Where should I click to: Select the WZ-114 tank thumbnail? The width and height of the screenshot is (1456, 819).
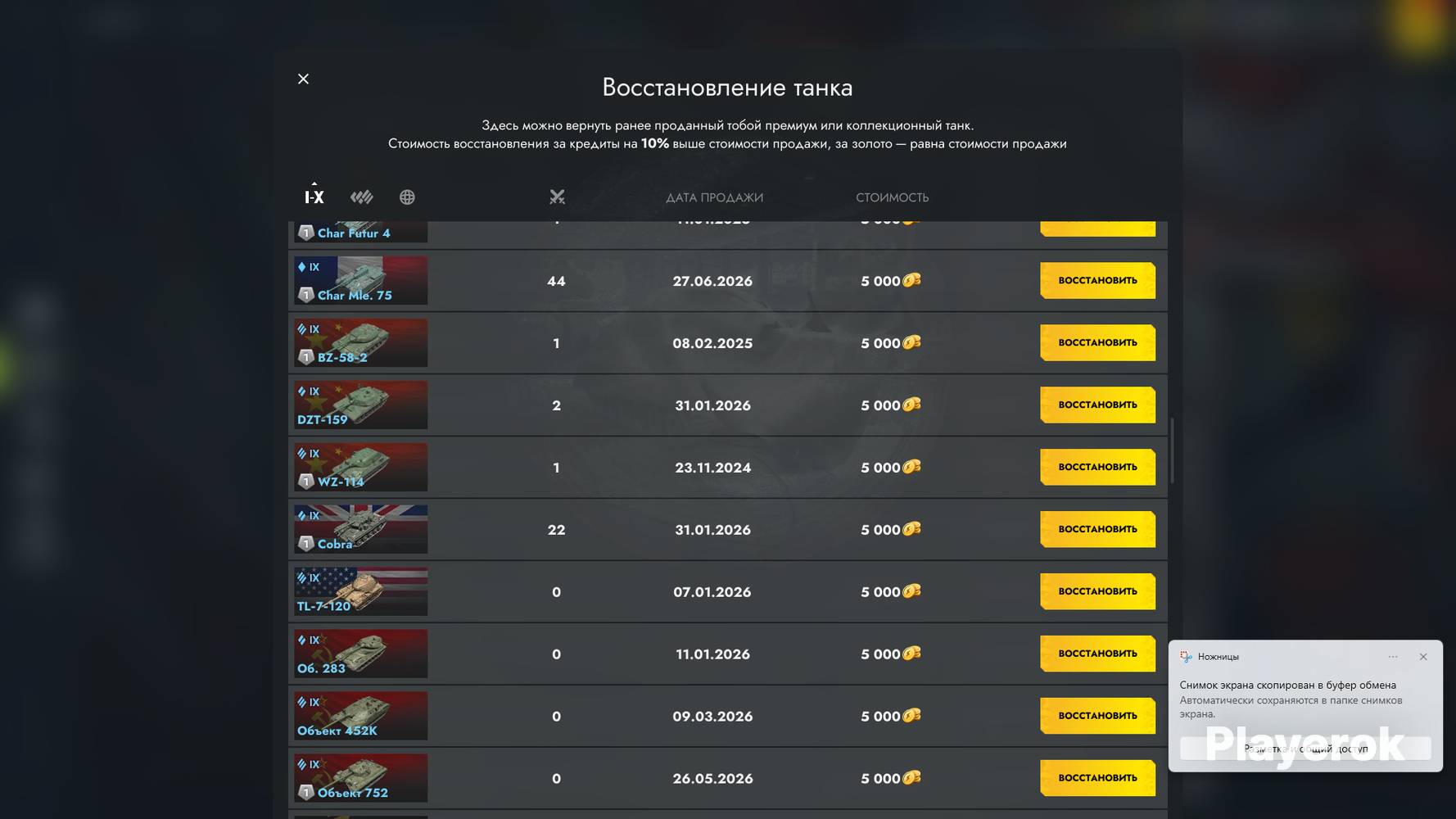point(360,467)
